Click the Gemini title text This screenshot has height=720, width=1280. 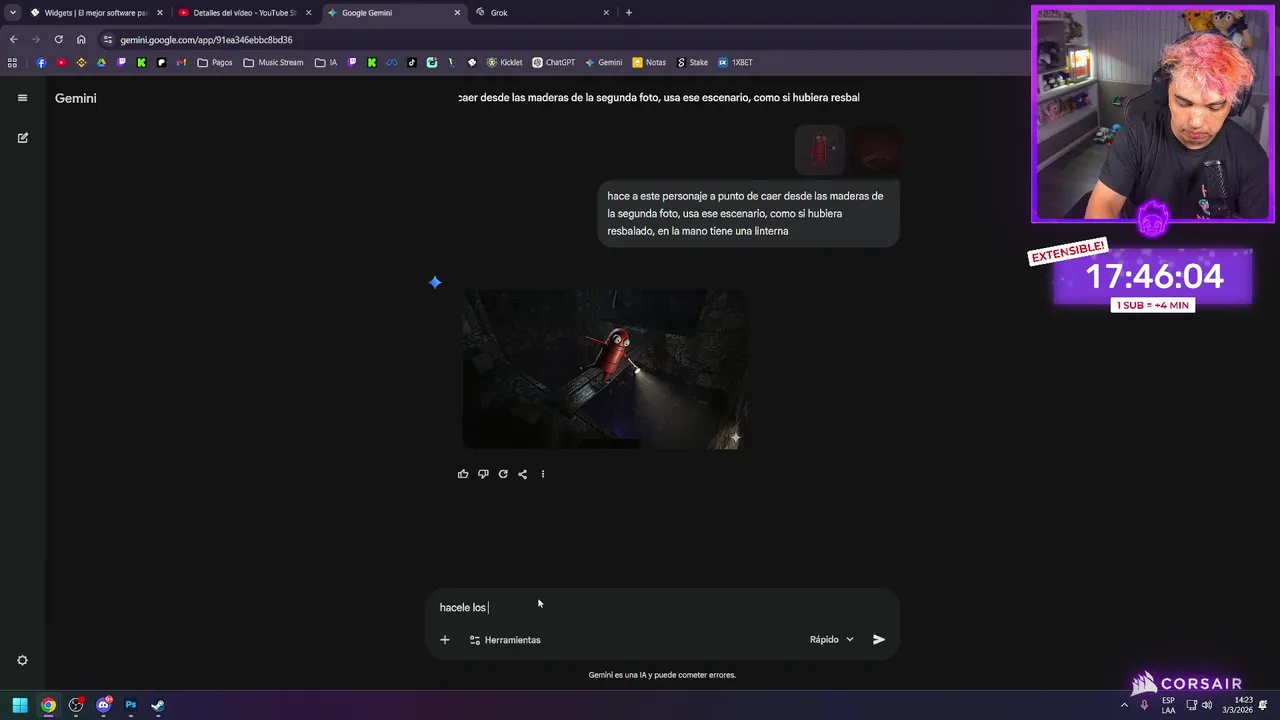[76, 98]
